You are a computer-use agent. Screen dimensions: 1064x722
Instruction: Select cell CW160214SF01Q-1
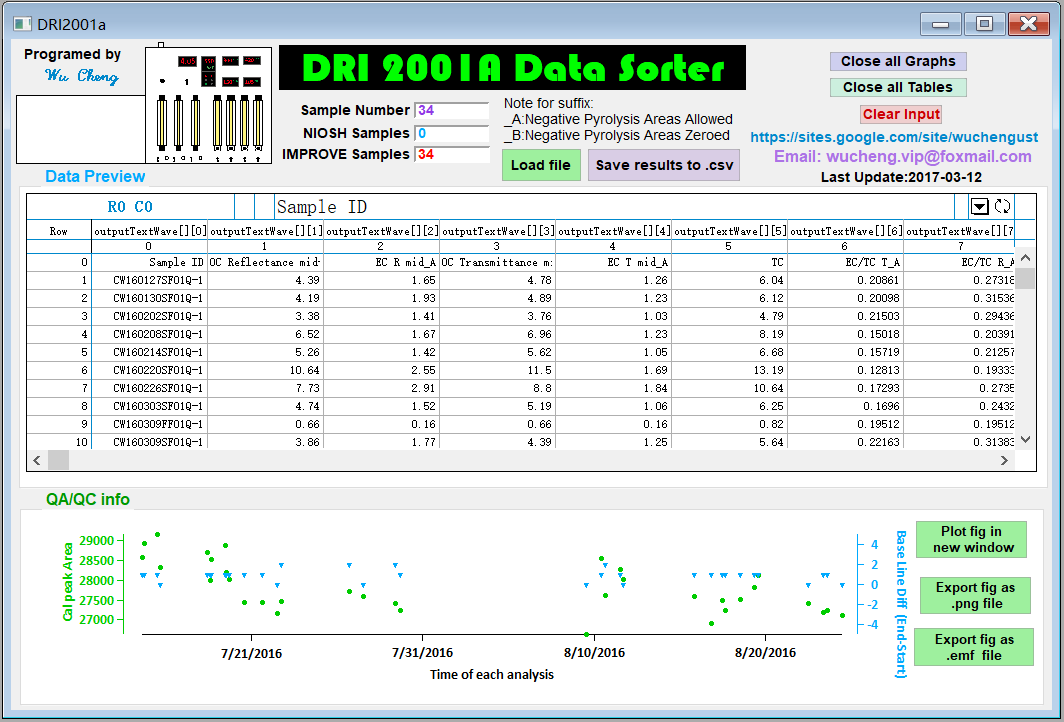tap(150, 352)
